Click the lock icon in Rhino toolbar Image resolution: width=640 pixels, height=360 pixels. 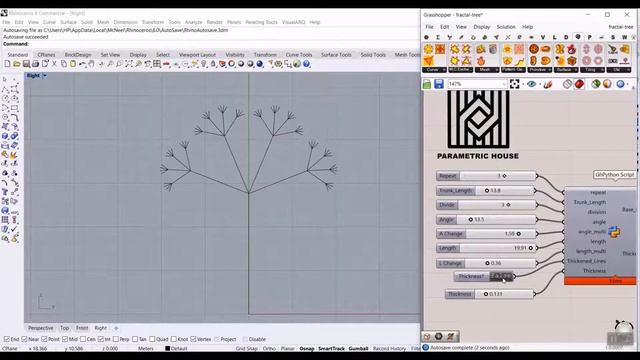point(213,64)
